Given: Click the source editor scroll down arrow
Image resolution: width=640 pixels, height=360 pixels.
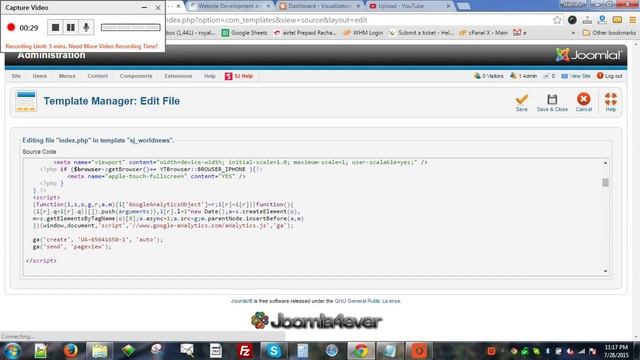Looking at the screenshot, I should (x=605, y=271).
